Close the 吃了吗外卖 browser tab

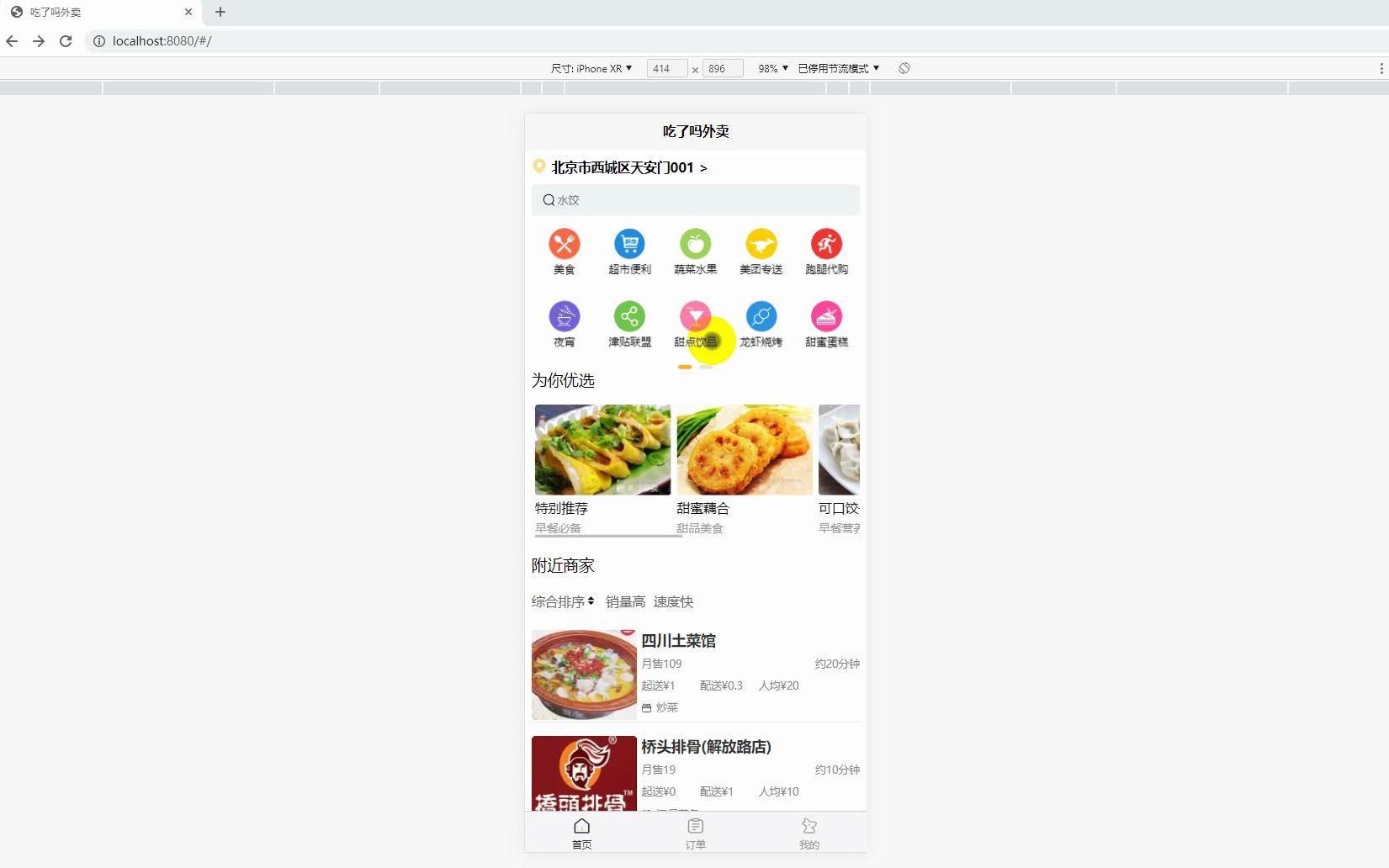(x=188, y=12)
